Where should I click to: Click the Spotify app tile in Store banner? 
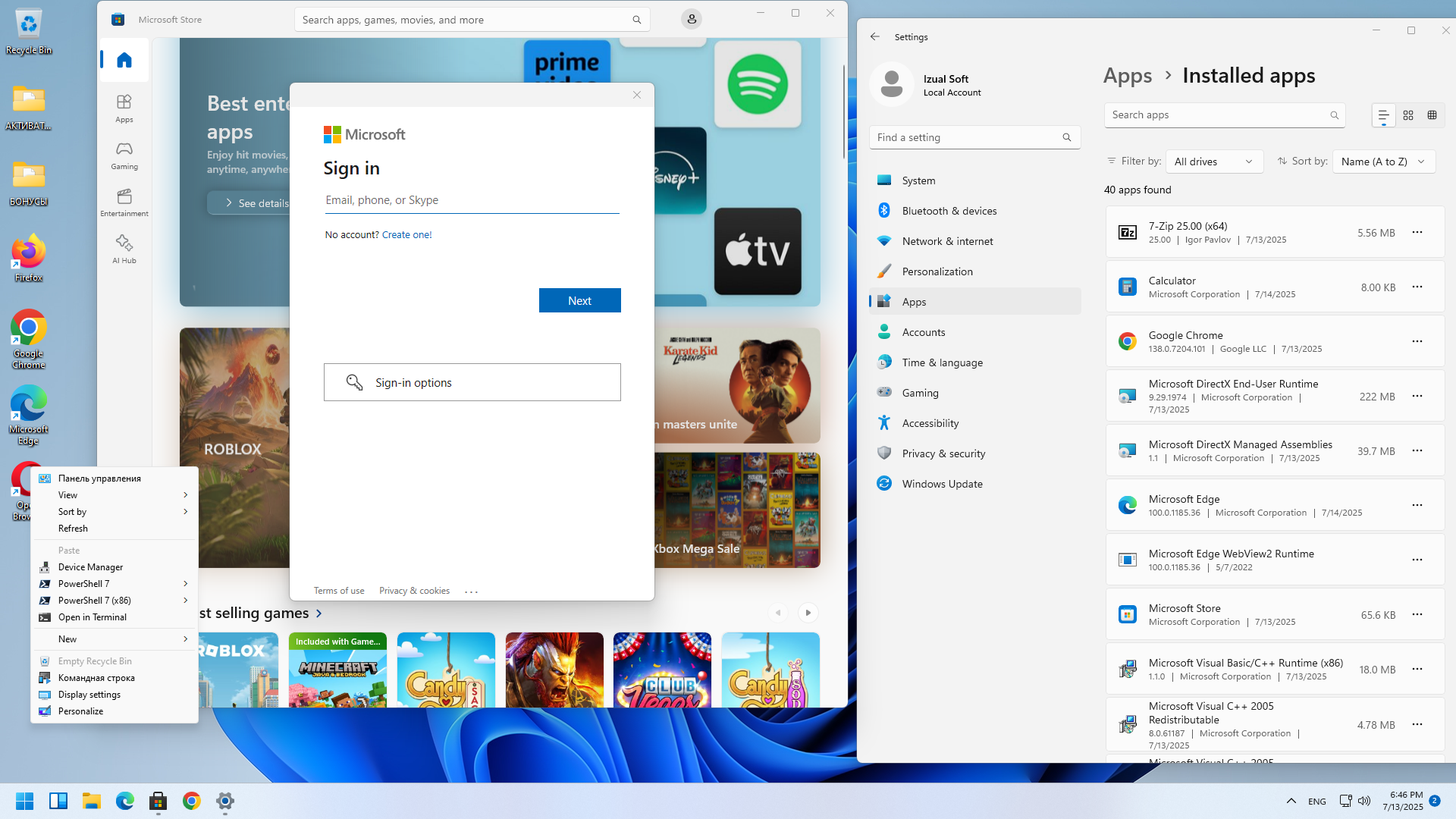[x=758, y=84]
